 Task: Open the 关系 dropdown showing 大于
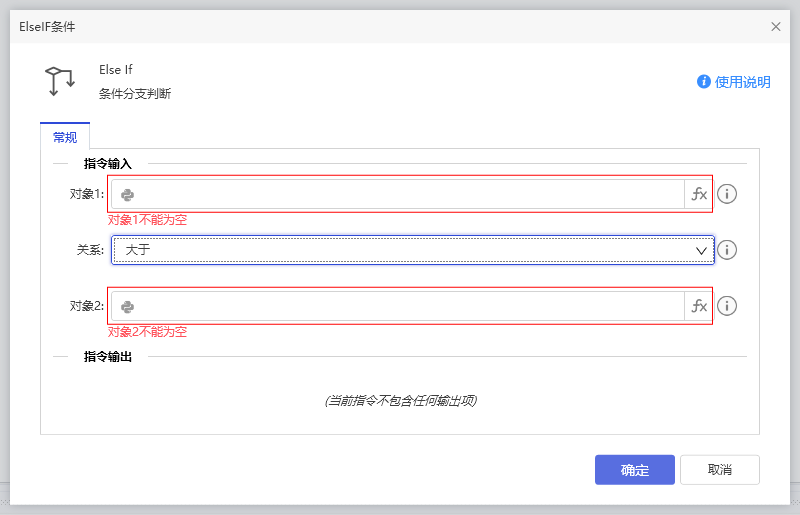400,250
